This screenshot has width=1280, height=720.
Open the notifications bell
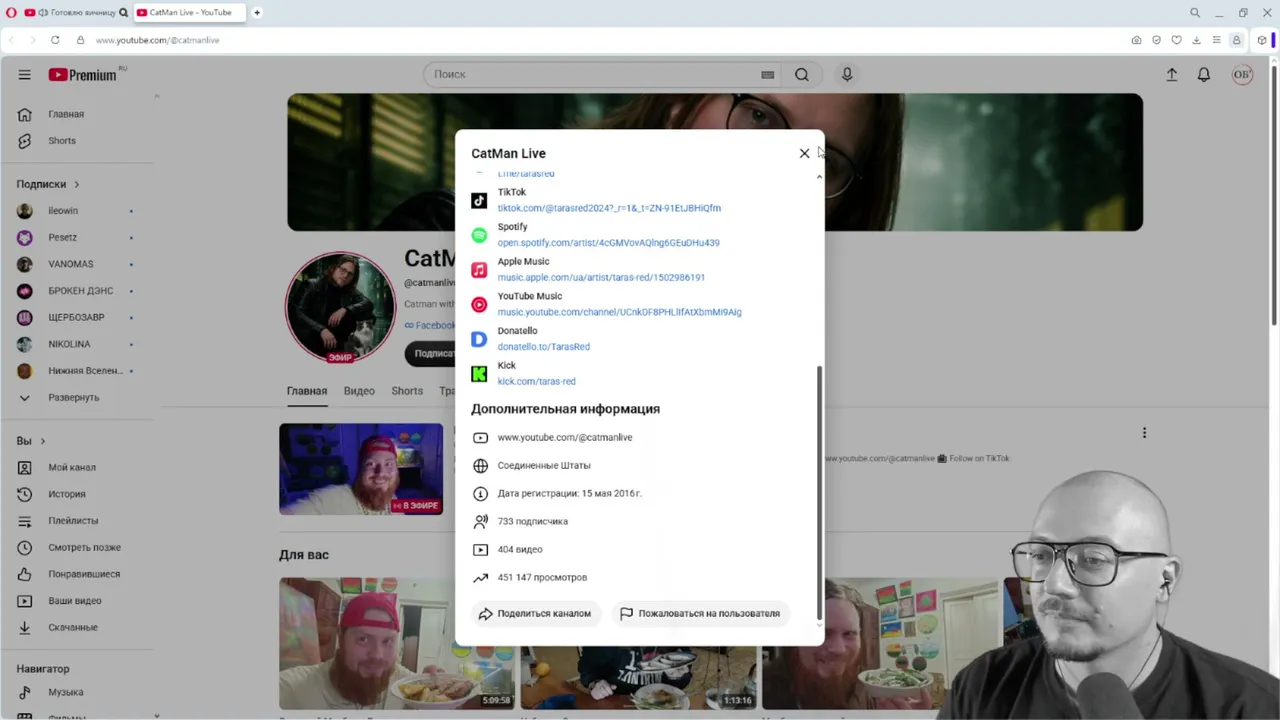[x=1204, y=74]
